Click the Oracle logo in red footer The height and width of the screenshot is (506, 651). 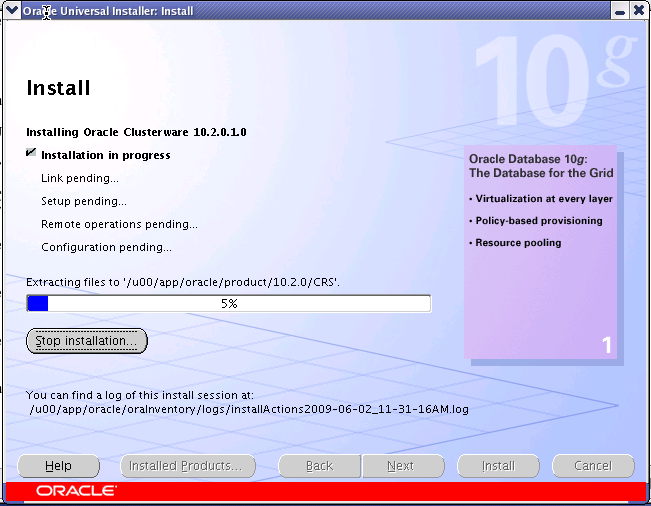click(76, 491)
